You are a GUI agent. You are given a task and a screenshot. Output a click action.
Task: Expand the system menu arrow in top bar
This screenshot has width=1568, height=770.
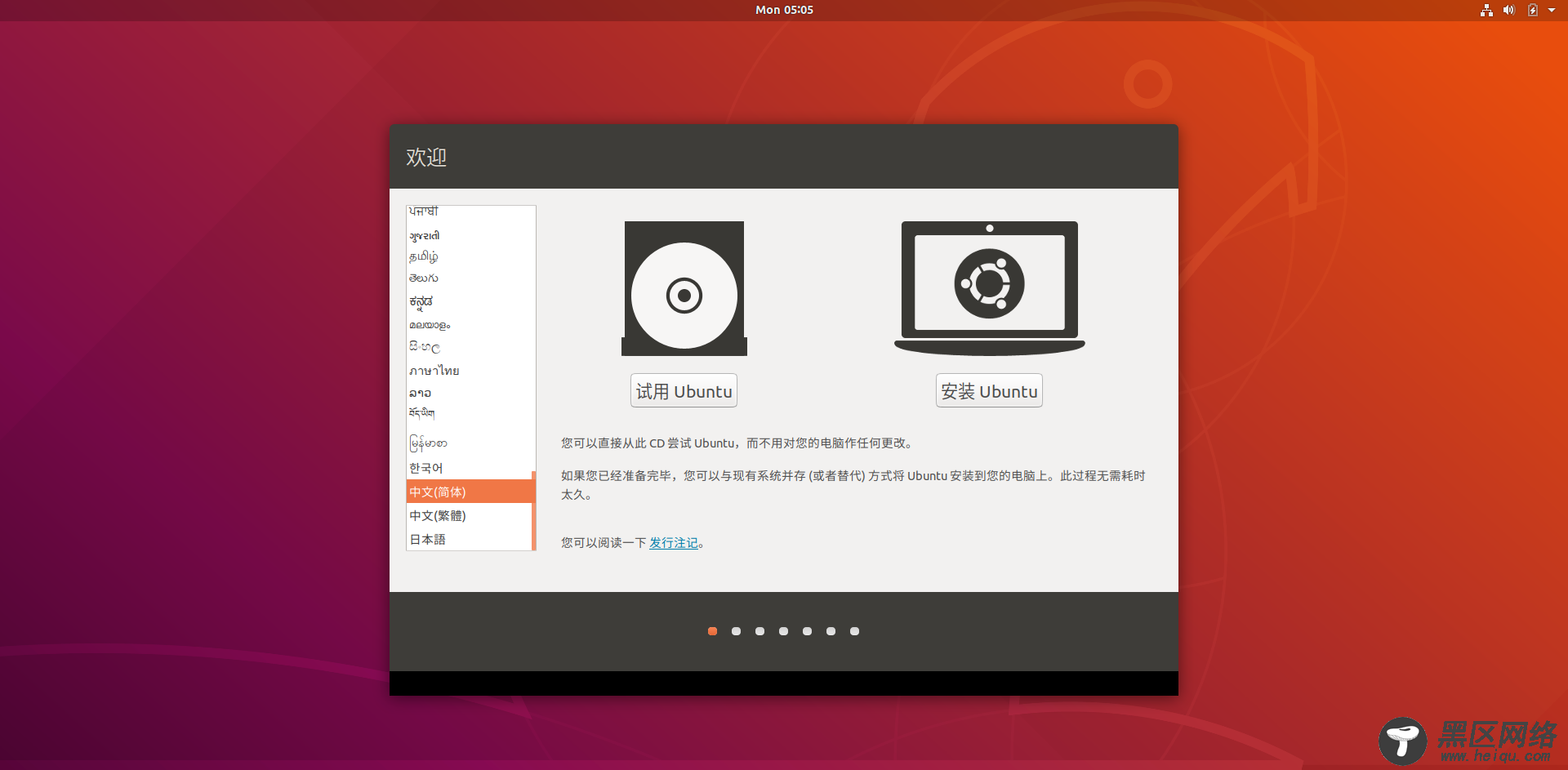1552,10
